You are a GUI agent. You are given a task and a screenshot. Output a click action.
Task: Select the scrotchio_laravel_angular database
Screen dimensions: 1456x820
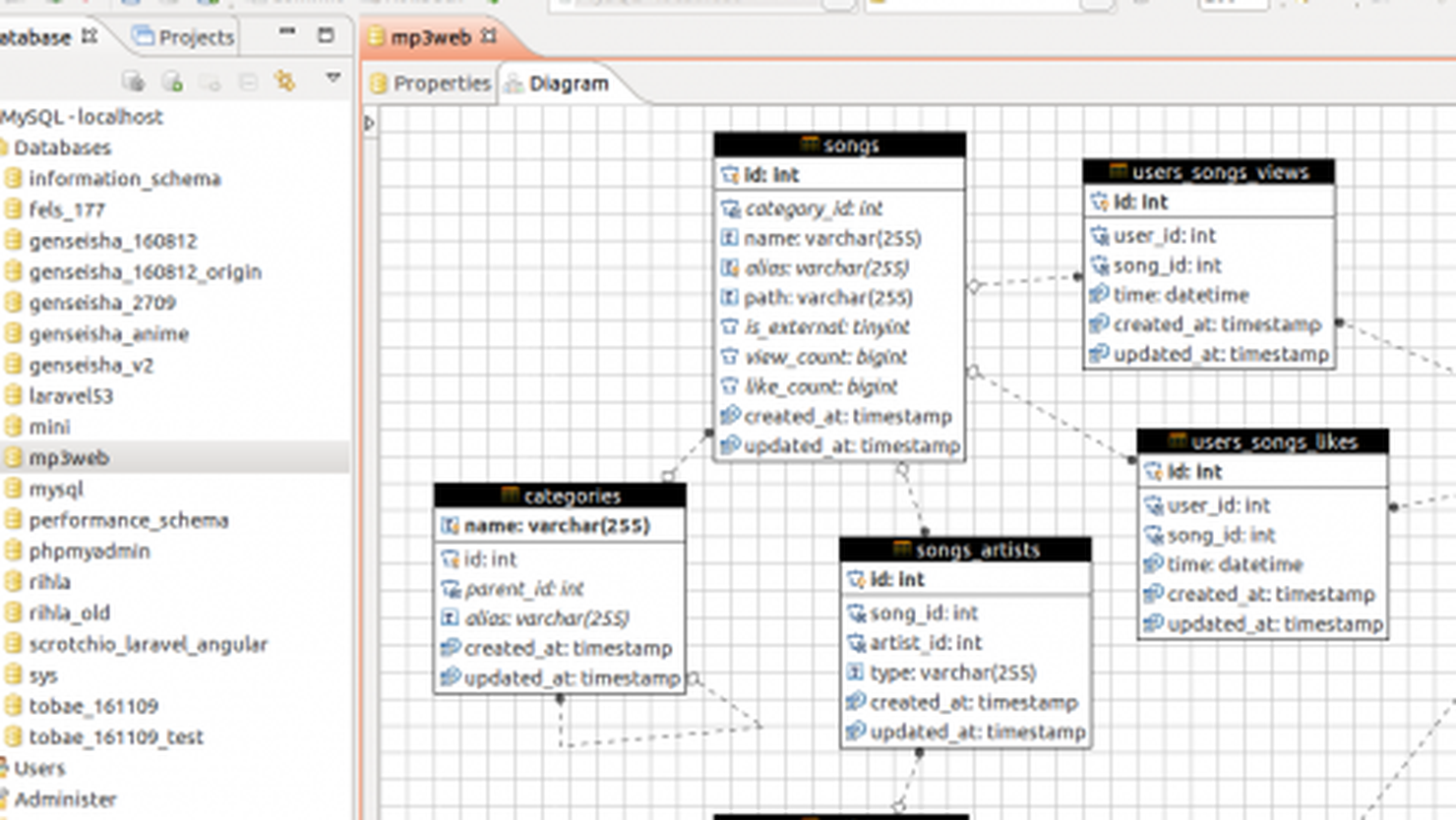[x=148, y=644]
